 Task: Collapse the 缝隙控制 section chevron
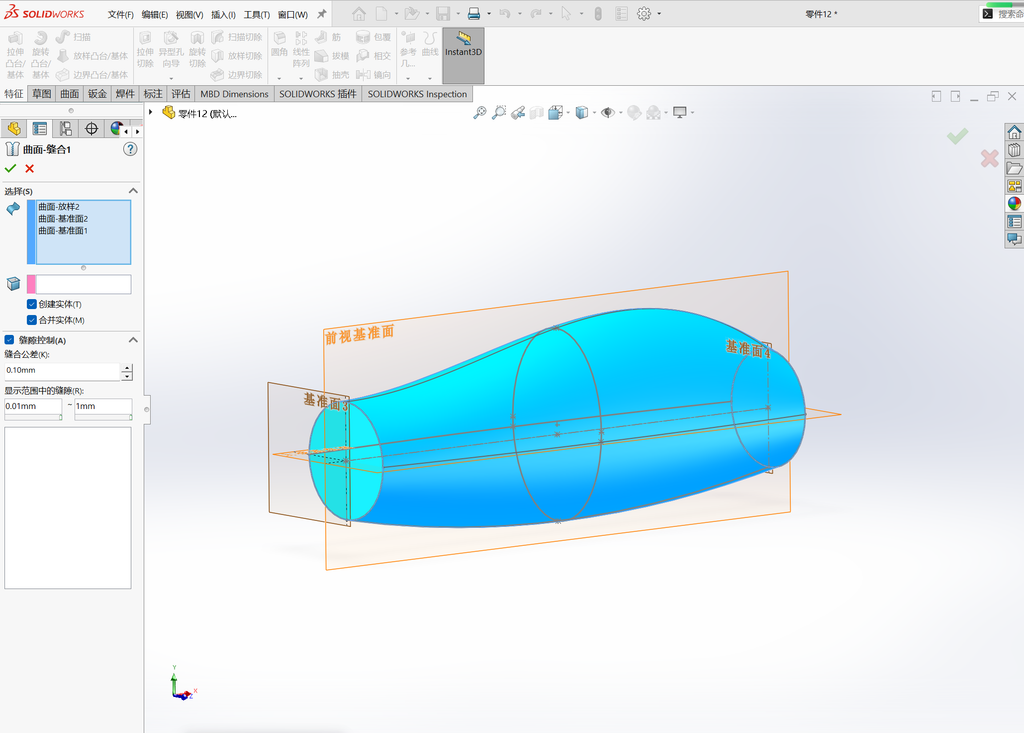[133, 340]
